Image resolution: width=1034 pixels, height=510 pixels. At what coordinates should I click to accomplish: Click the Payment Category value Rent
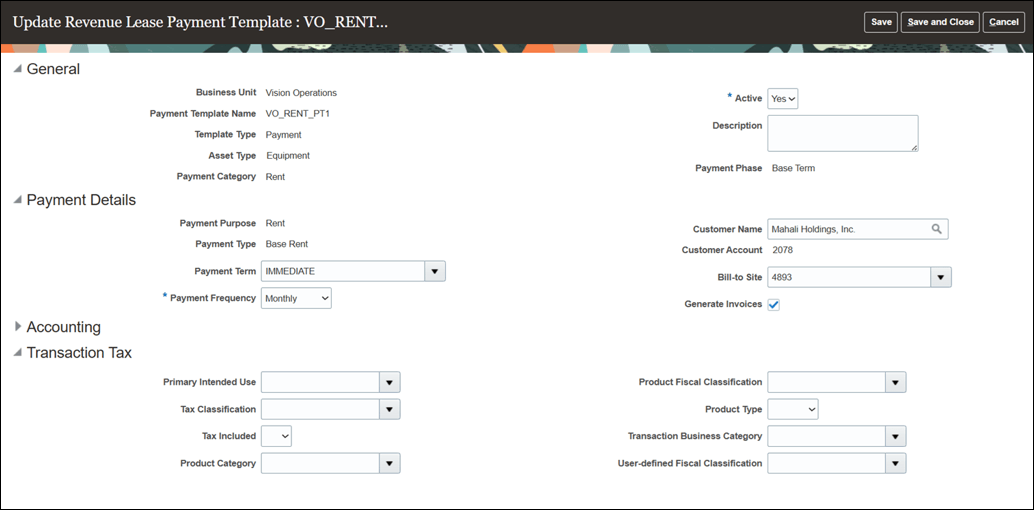(275, 177)
